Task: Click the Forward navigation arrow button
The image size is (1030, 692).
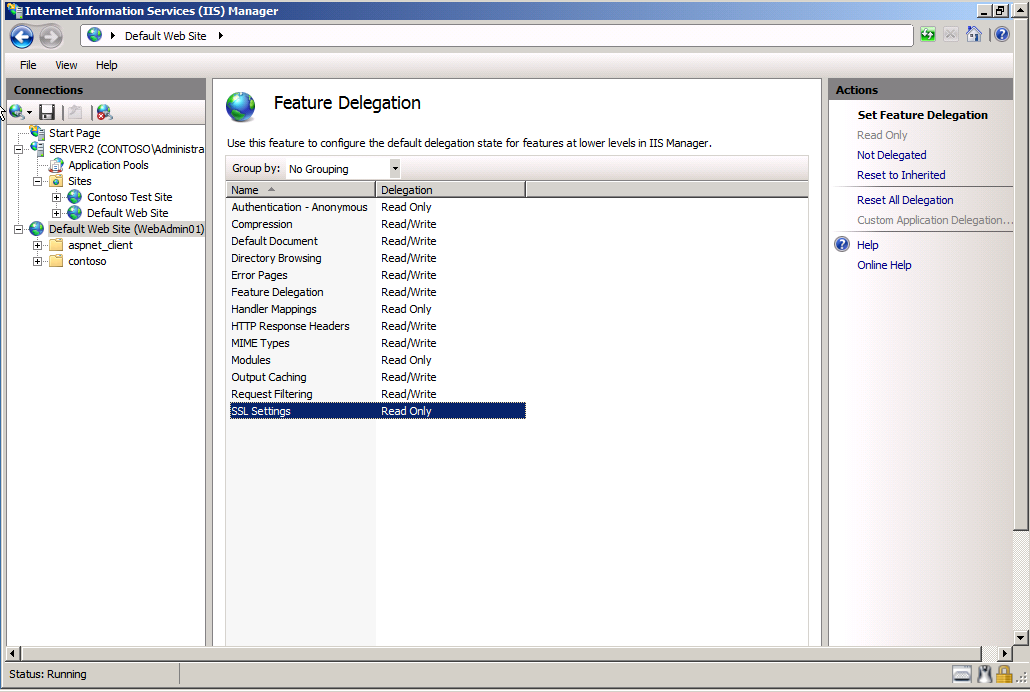Action: 51,36
